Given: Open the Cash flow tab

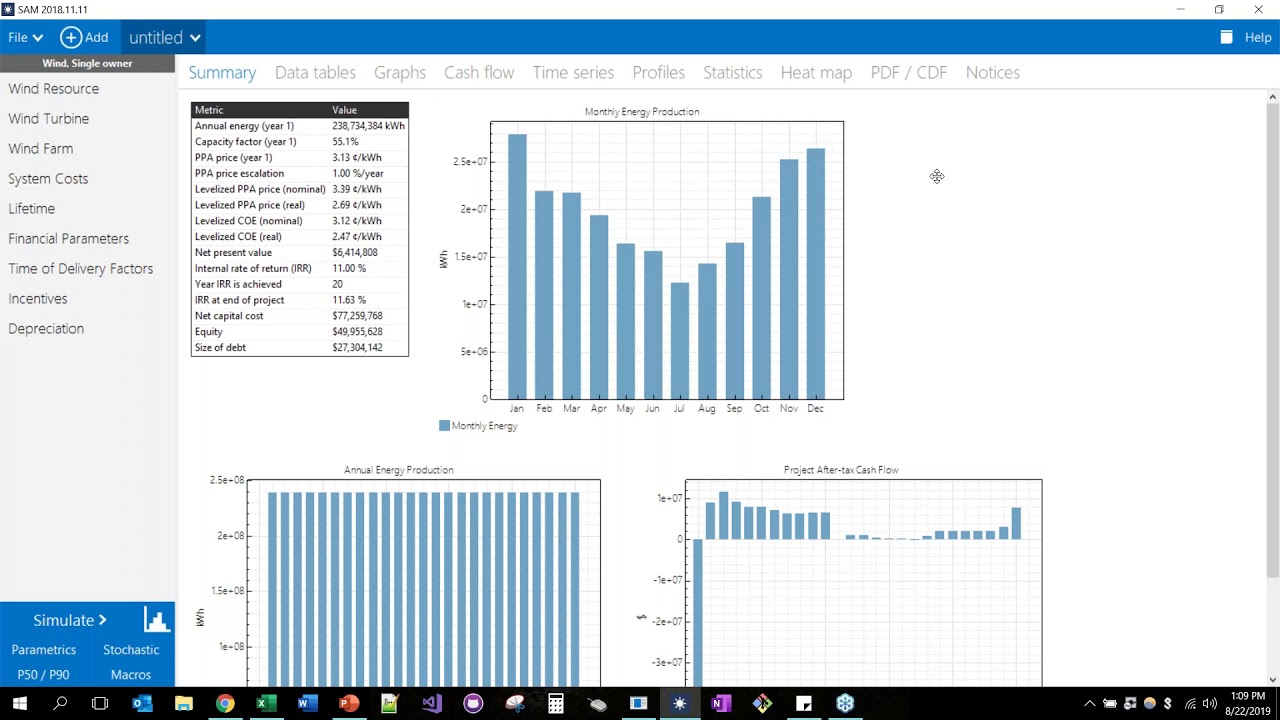Looking at the screenshot, I should [479, 72].
